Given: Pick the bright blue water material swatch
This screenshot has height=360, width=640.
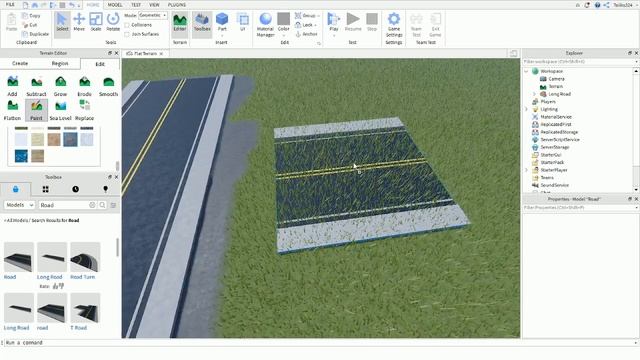Looking at the screenshot, I should (x=21, y=156).
